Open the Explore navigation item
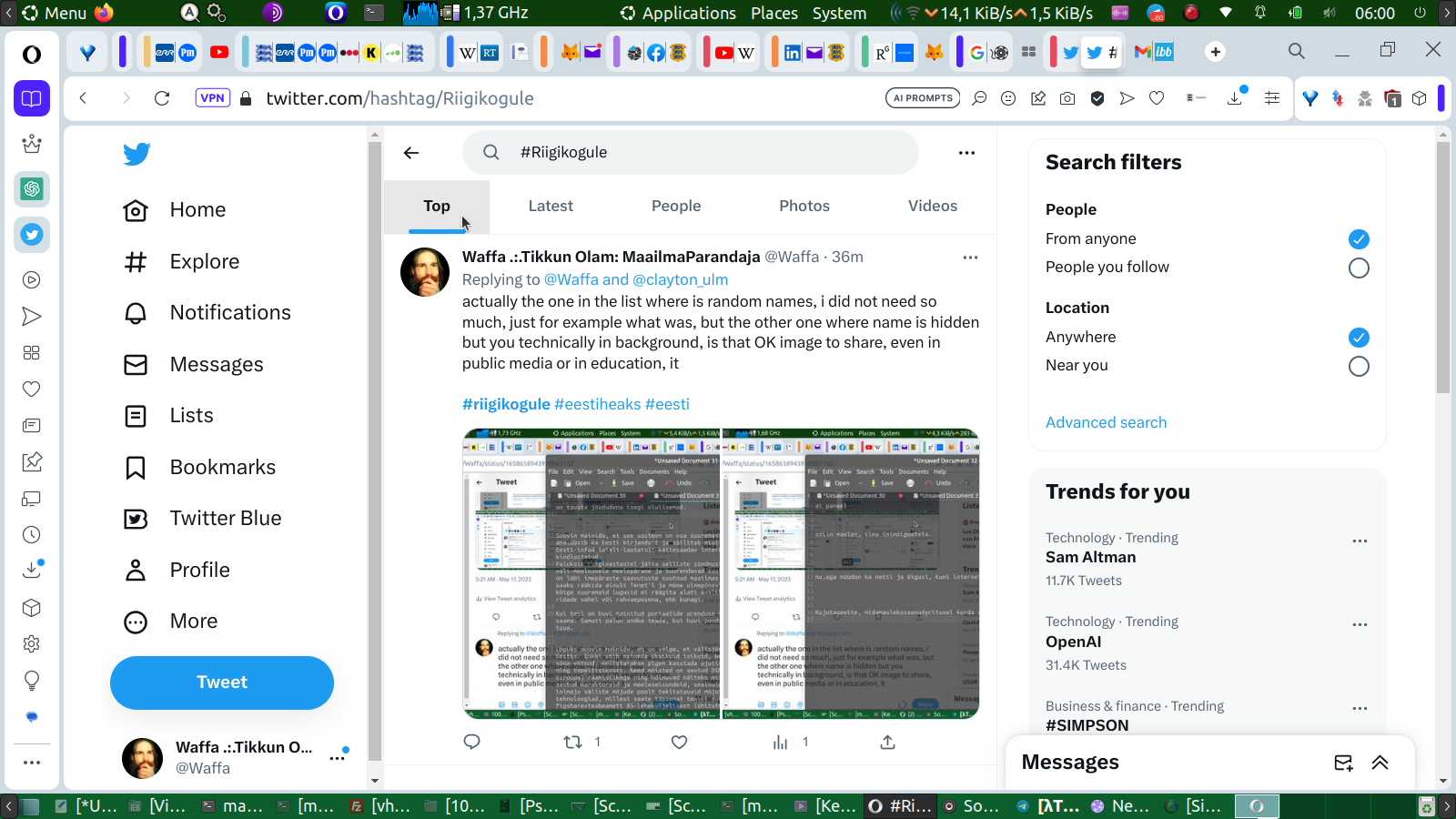The width and height of the screenshot is (1456, 819). point(181,262)
